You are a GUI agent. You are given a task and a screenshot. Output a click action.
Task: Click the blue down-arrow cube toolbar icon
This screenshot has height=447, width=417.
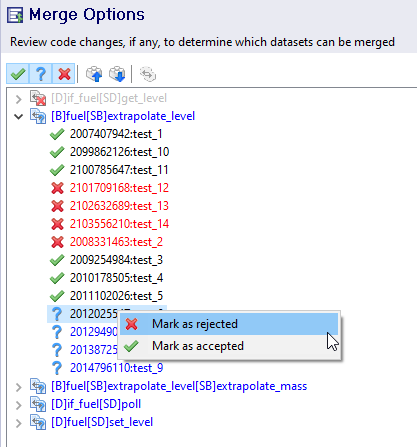pos(117,74)
